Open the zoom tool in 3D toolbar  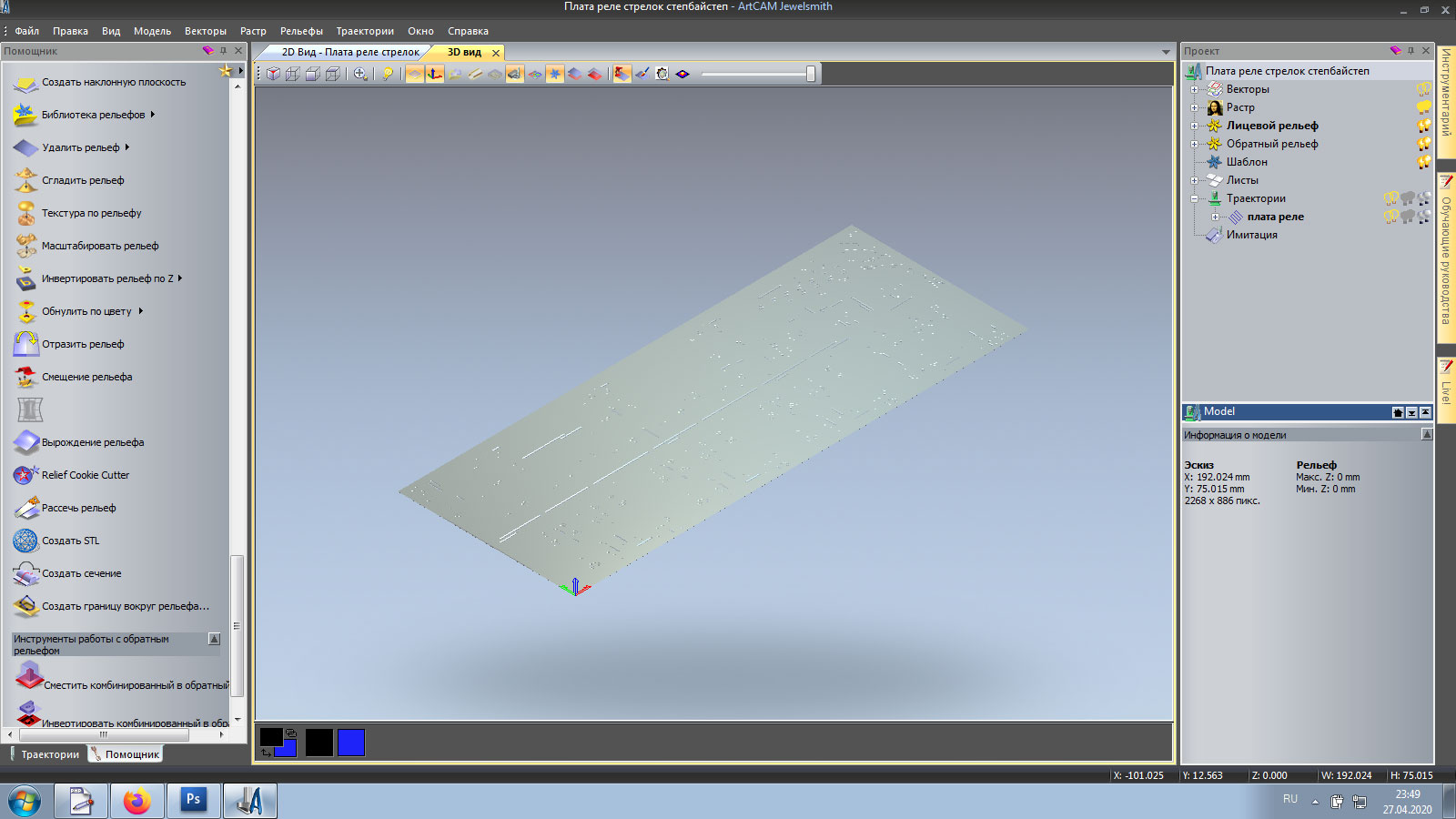tap(360, 74)
